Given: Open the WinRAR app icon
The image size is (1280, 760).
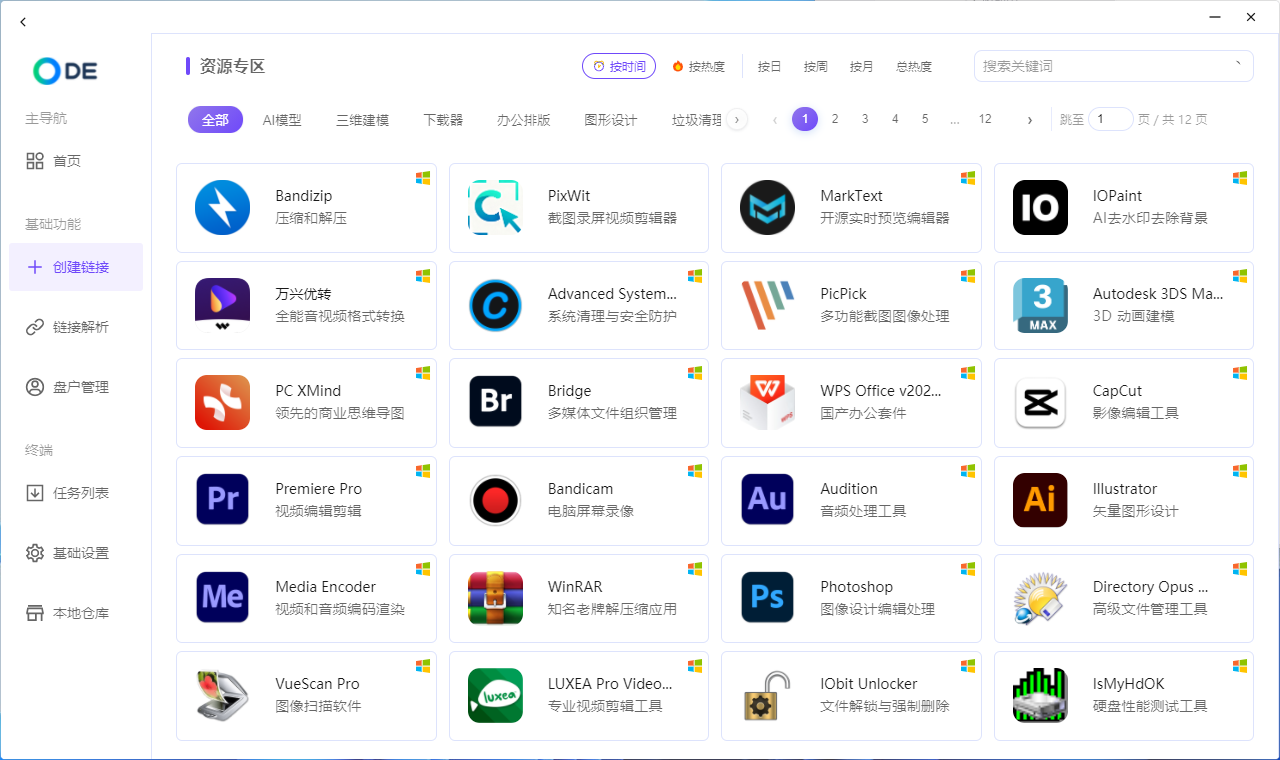Looking at the screenshot, I should pos(495,597).
